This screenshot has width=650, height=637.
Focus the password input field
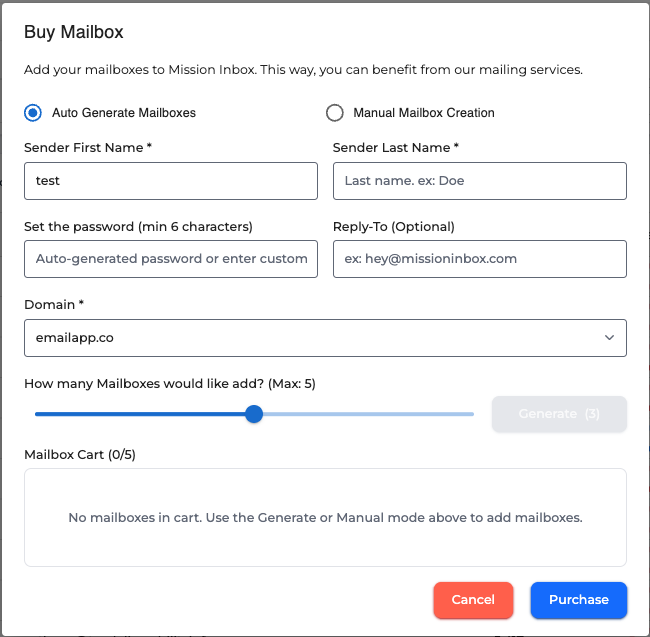(x=170, y=258)
